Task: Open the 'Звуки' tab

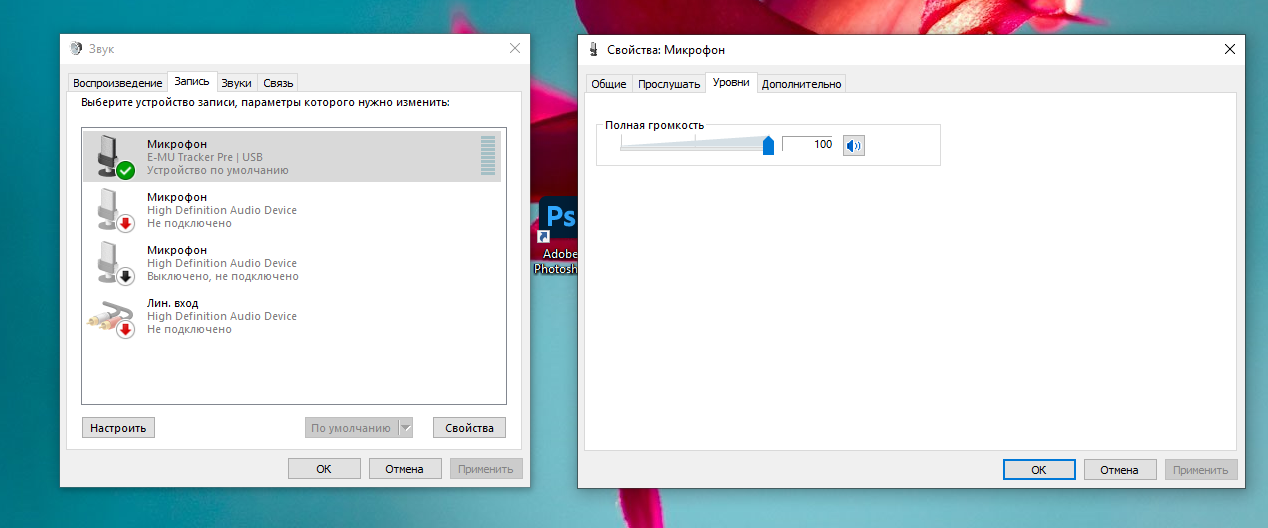Action: (237, 83)
